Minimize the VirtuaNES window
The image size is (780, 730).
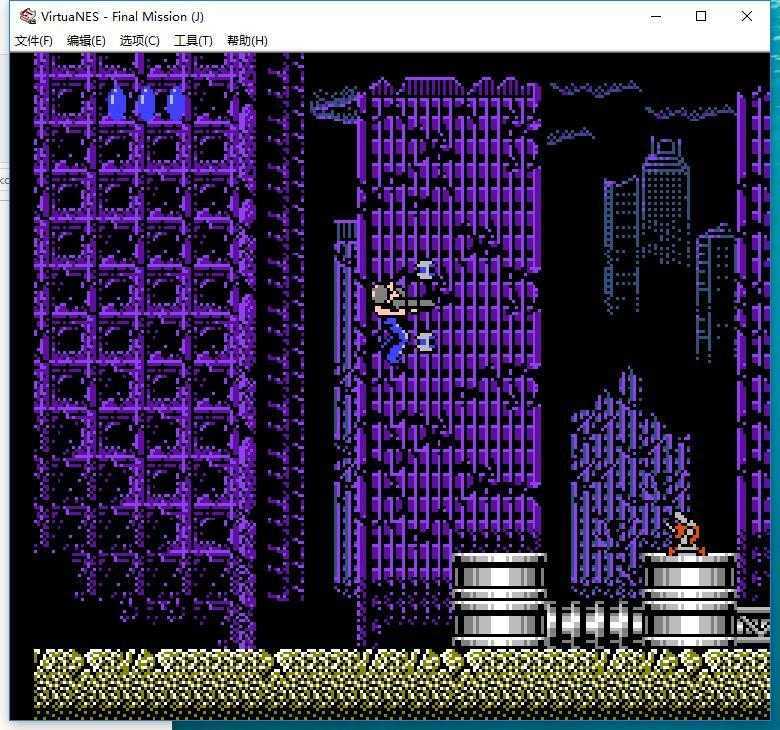(x=656, y=16)
